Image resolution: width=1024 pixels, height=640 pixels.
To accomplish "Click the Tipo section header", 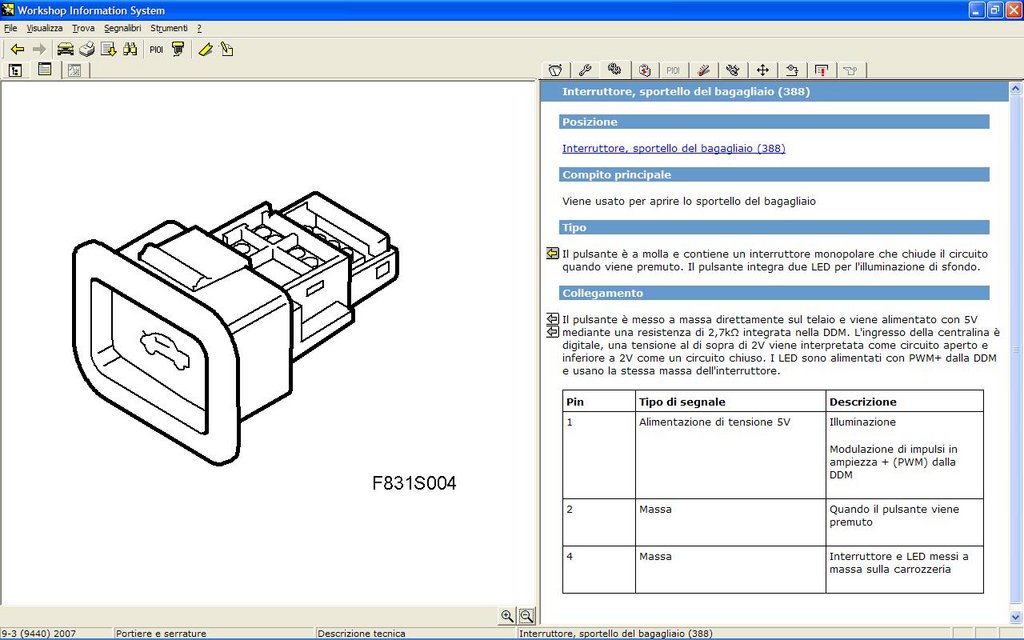I will click(774, 227).
